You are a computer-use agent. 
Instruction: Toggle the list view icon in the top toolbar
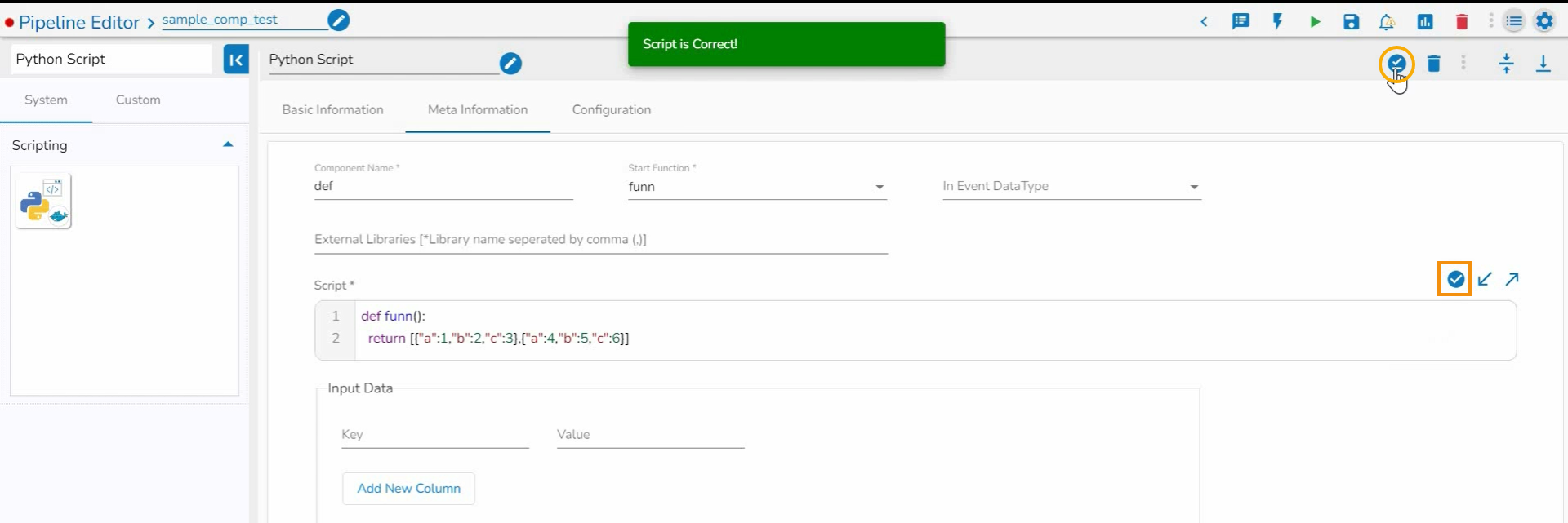tap(1514, 22)
